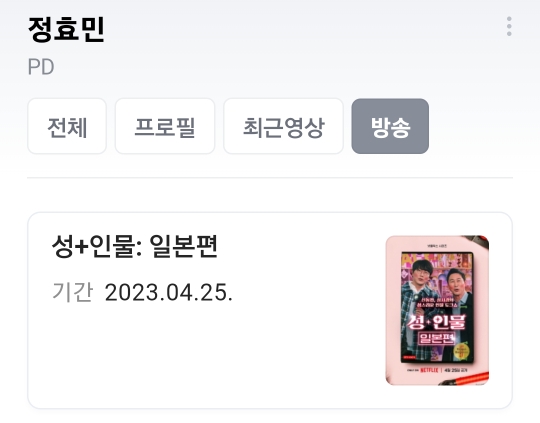Select the boxed 일본편 label on poster
Screen dimensions: 540x423
[436, 339]
